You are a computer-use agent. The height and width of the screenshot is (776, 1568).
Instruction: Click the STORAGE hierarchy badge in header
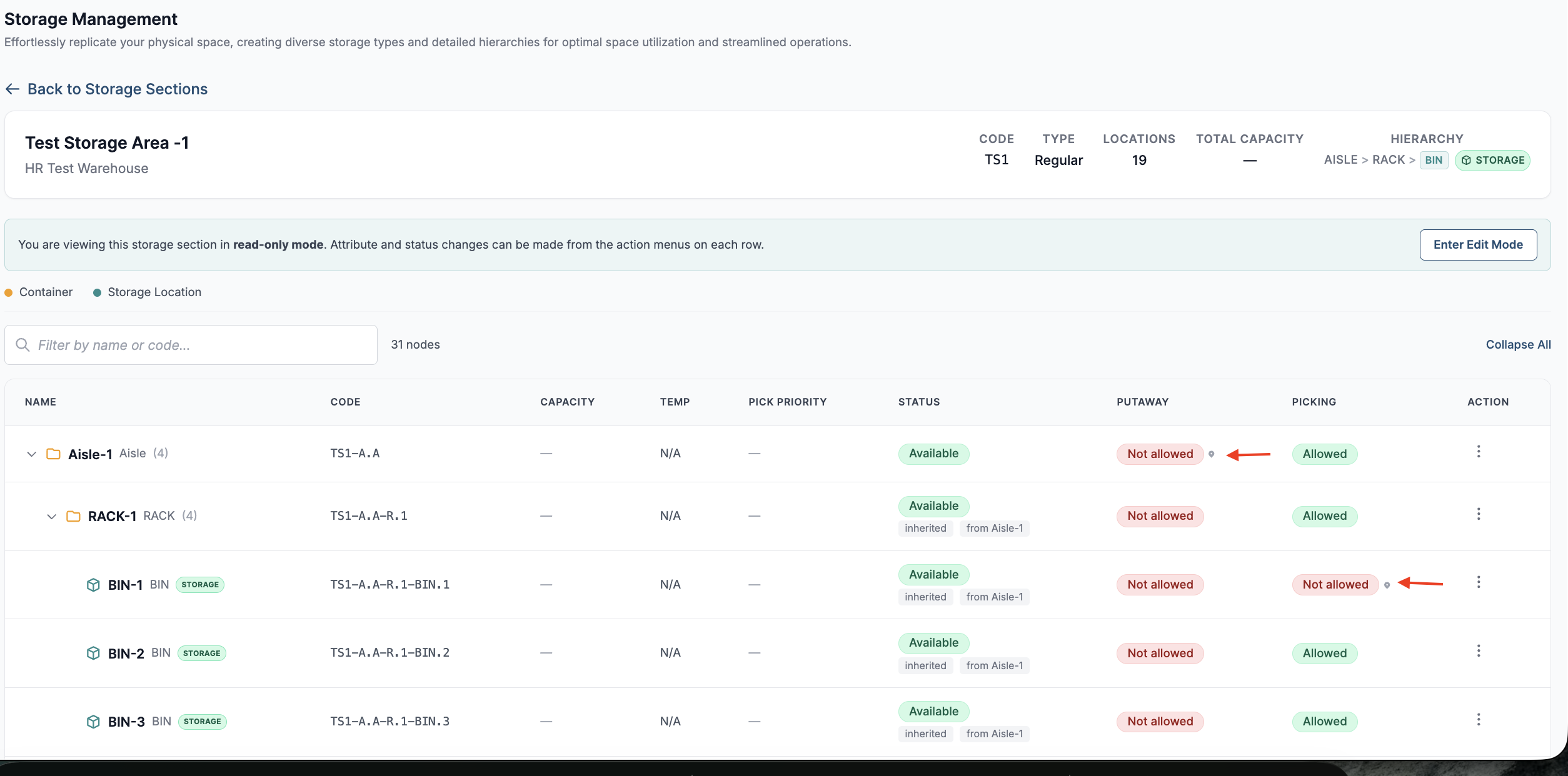[x=1492, y=161]
